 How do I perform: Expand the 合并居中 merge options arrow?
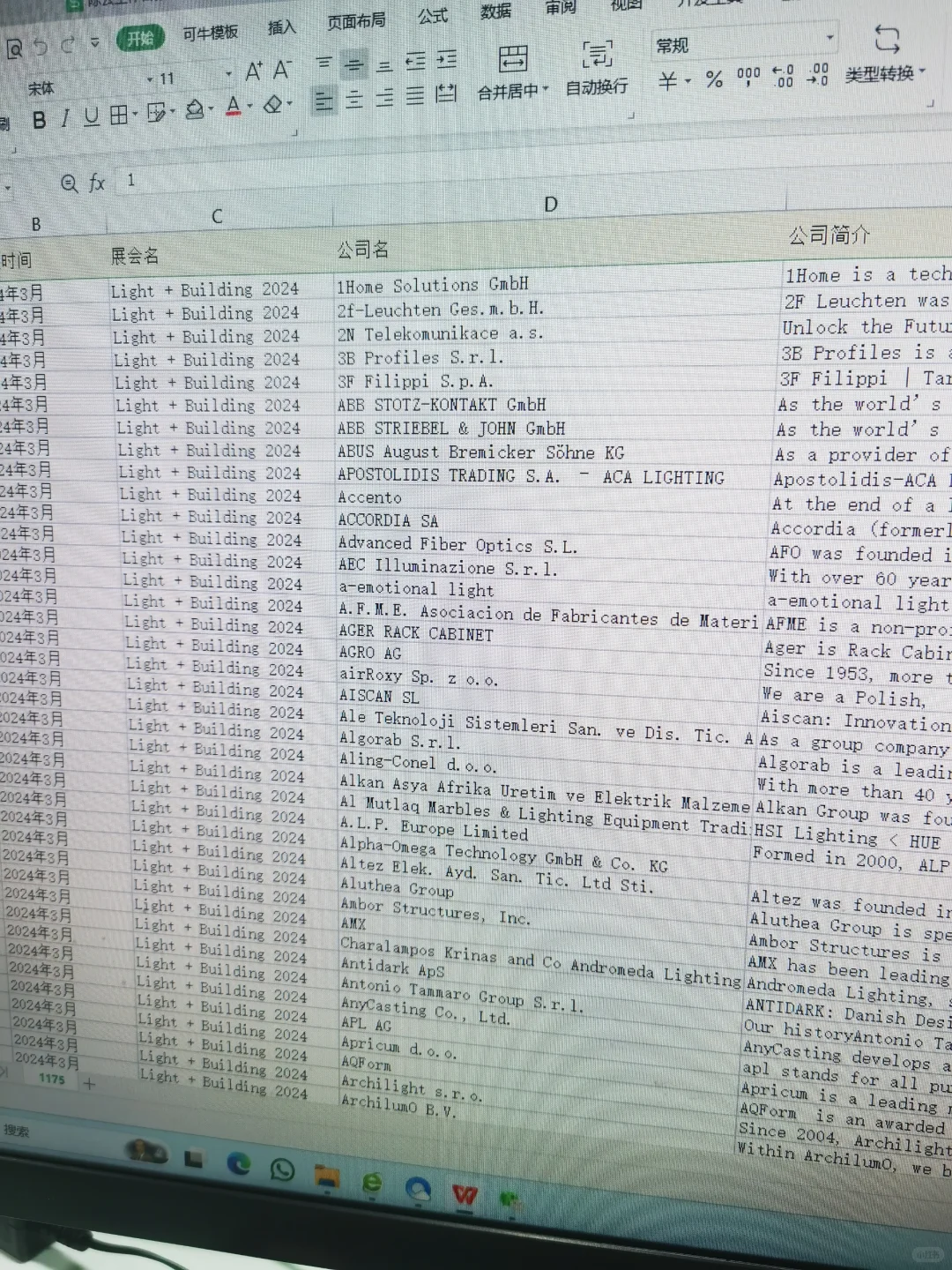pyautogui.click(x=546, y=89)
